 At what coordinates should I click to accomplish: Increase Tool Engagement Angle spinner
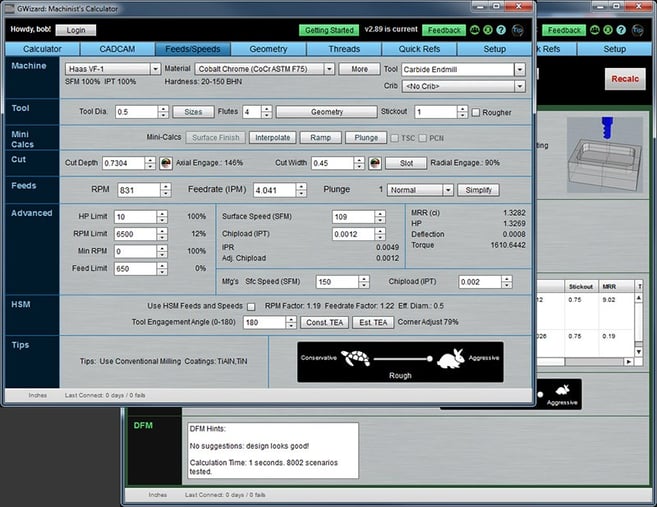(291, 319)
